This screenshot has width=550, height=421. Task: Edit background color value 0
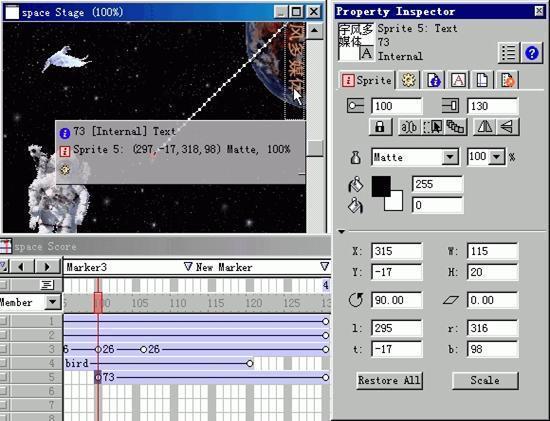click(x=437, y=205)
